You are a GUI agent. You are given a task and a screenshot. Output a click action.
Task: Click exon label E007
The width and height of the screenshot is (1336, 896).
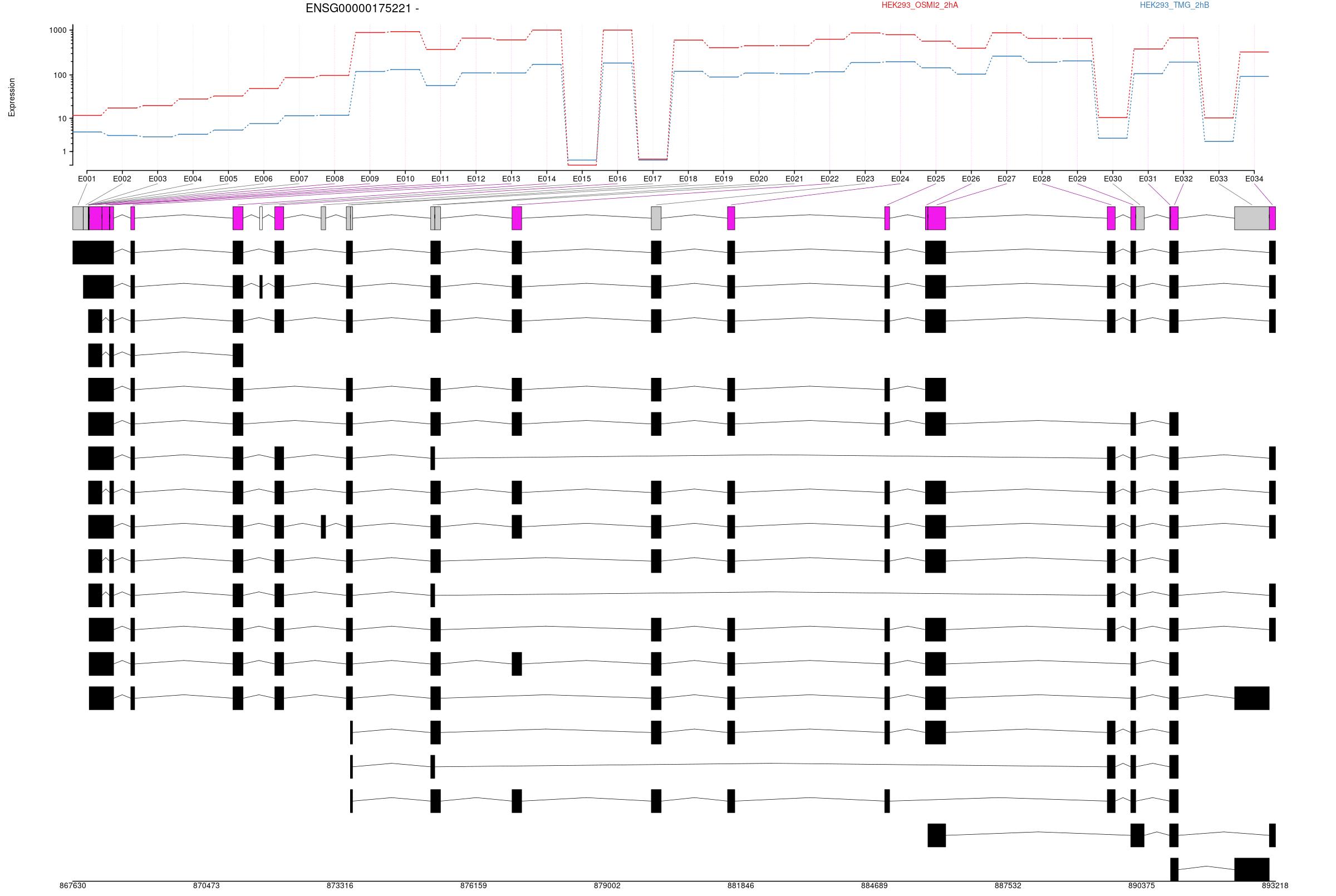299,179
